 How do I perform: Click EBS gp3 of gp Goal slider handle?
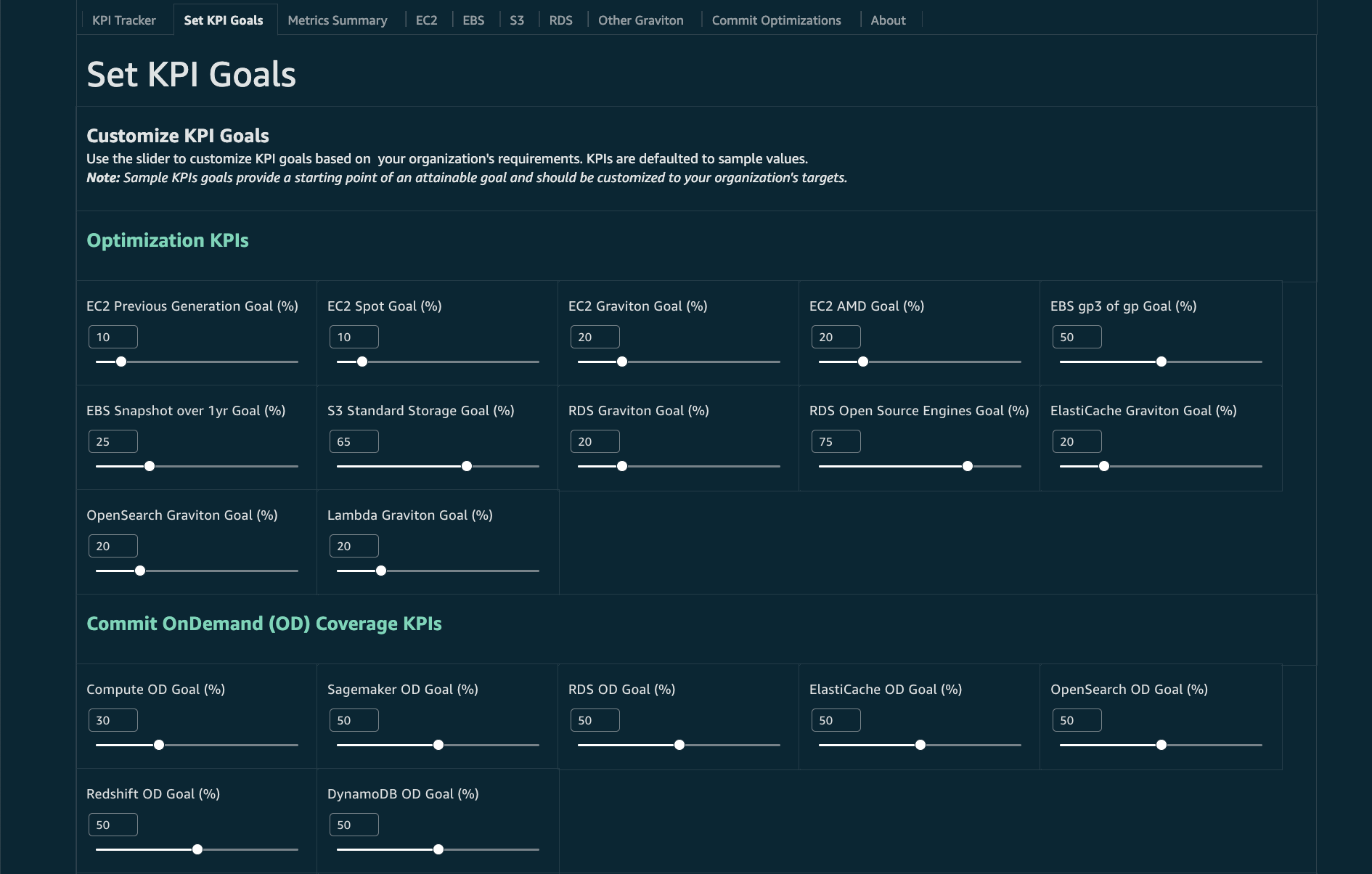tap(1161, 362)
